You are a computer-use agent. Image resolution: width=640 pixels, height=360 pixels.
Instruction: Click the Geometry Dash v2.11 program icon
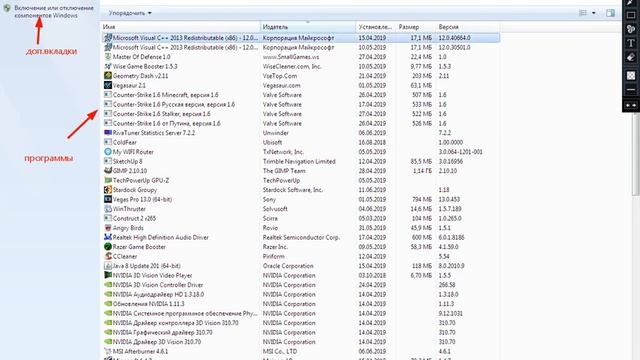(x=108, y=76)
